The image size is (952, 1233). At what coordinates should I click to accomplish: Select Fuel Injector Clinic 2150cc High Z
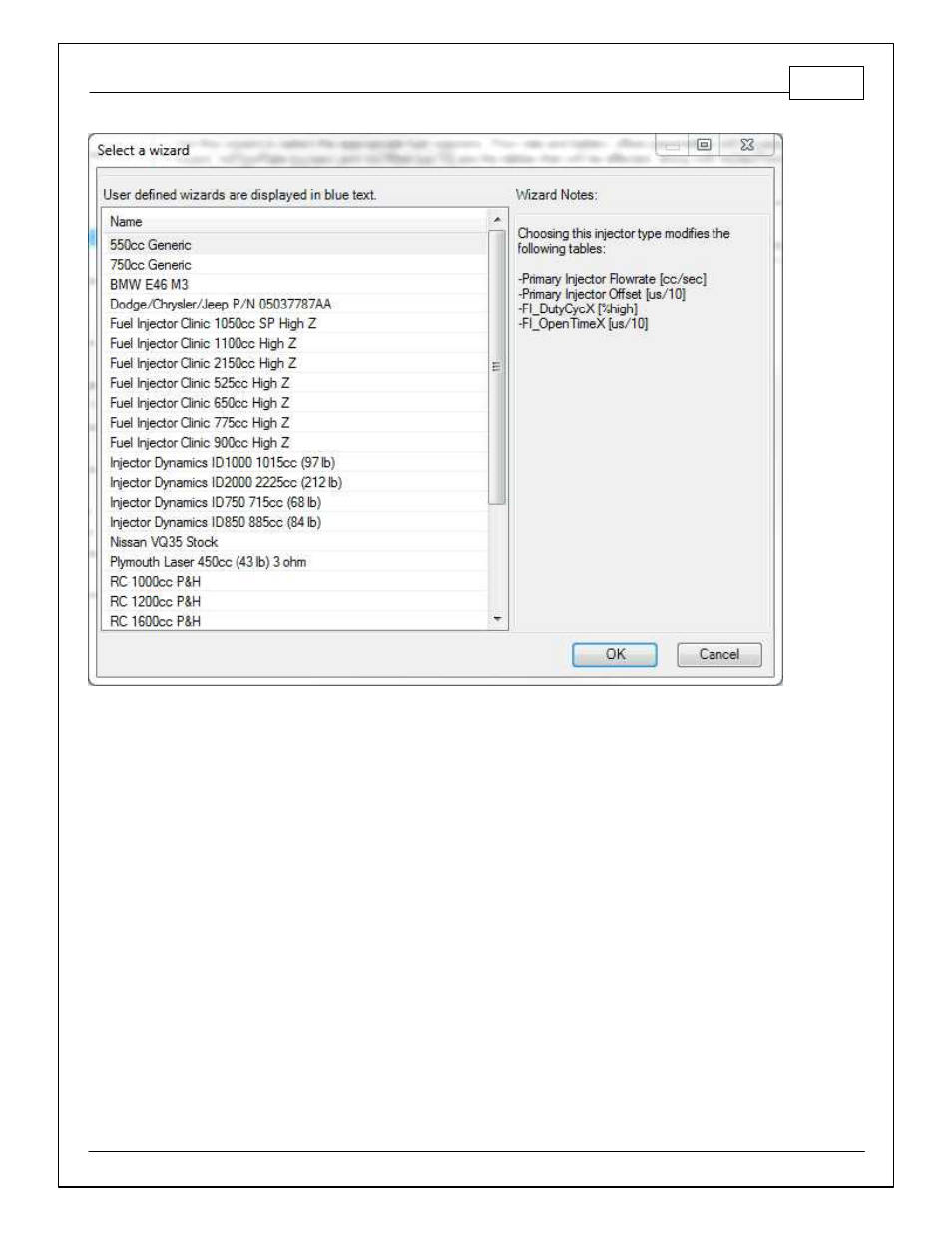point(294,364)
